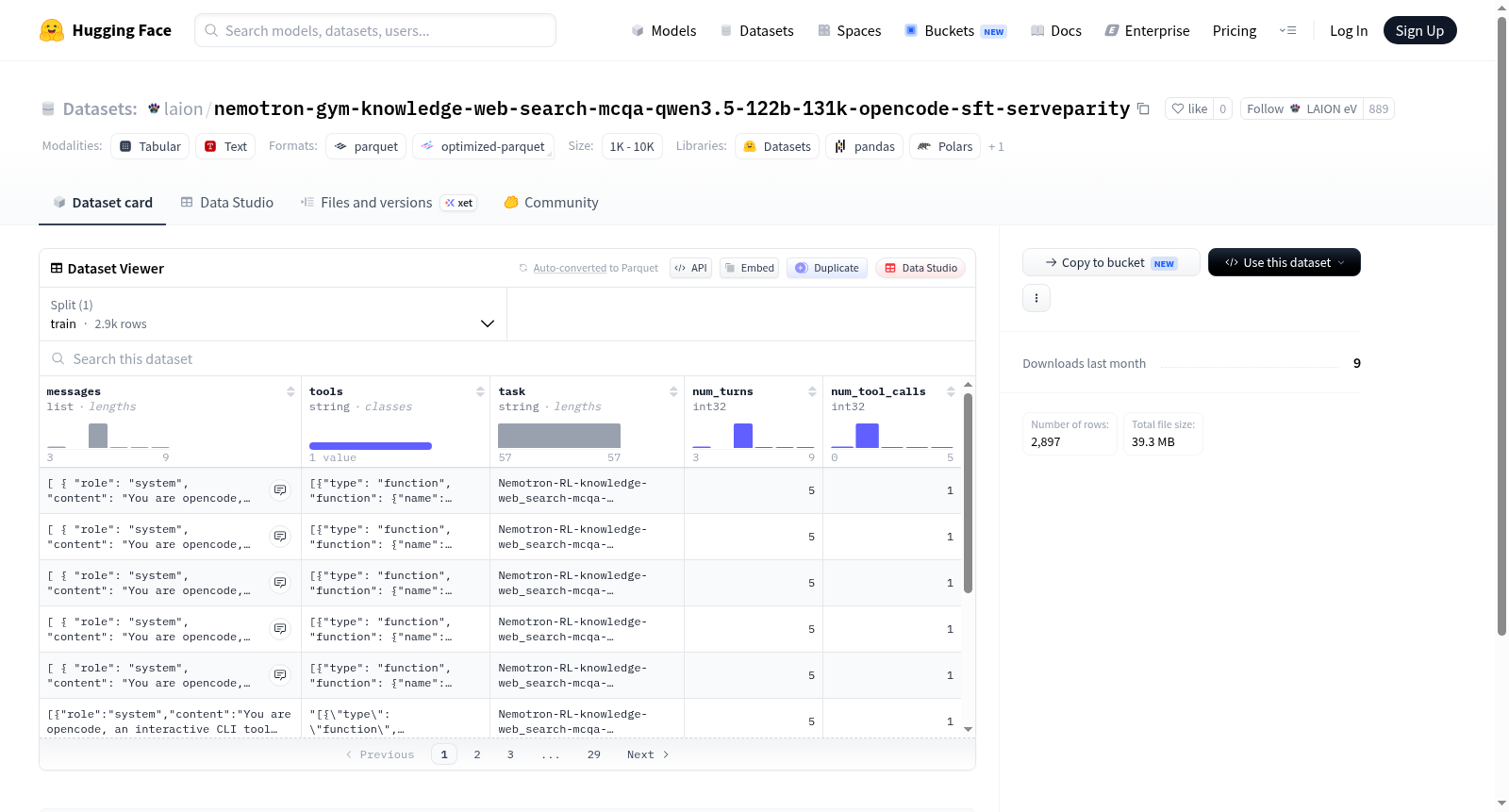Image resolution: width=1509 pixels, height=812 pixels.
Task: Click the num_tool_calls histogram tall bar
Action: (x=868, y=435)
